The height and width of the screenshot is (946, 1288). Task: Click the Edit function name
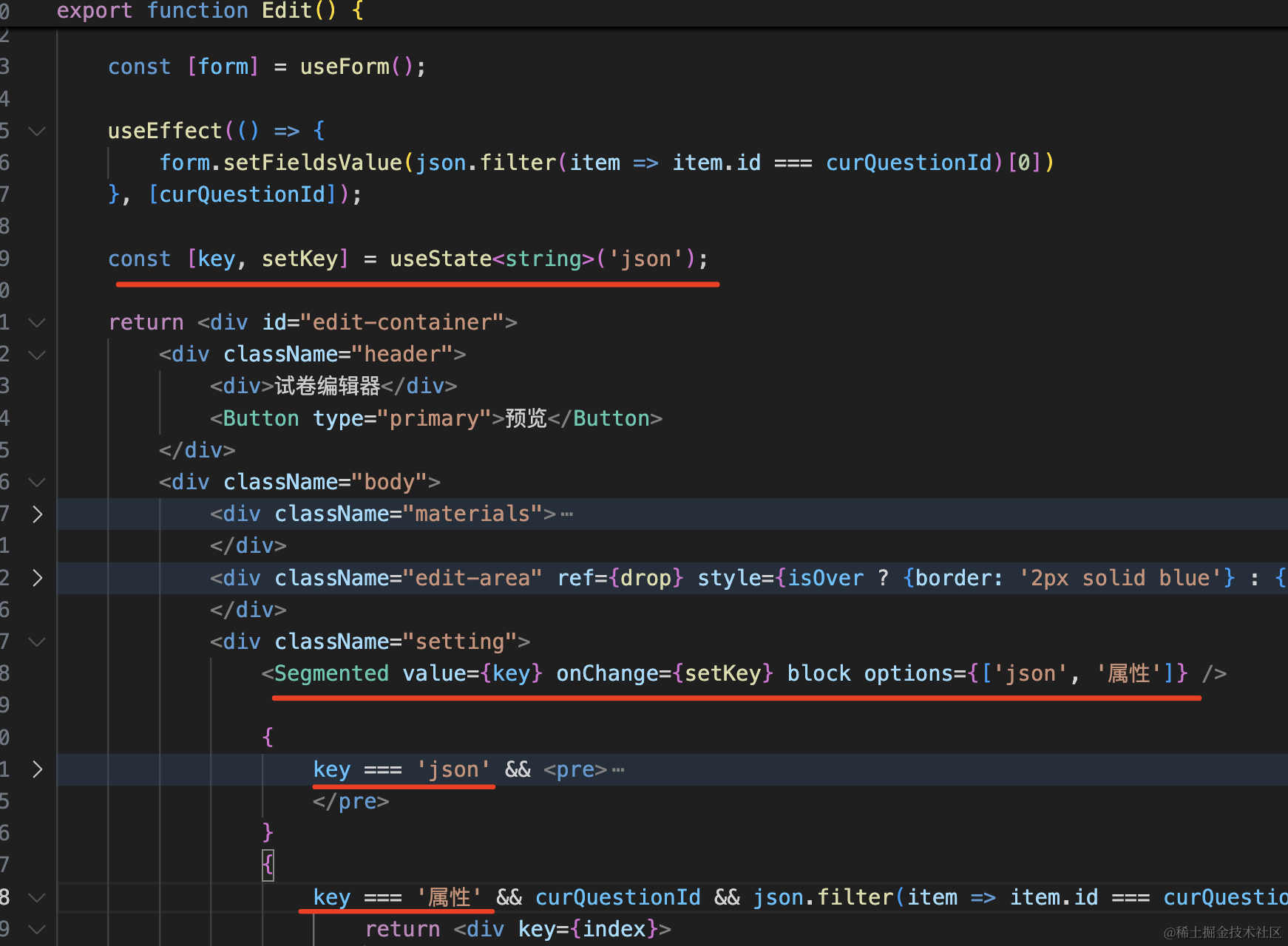pos(287,11)
